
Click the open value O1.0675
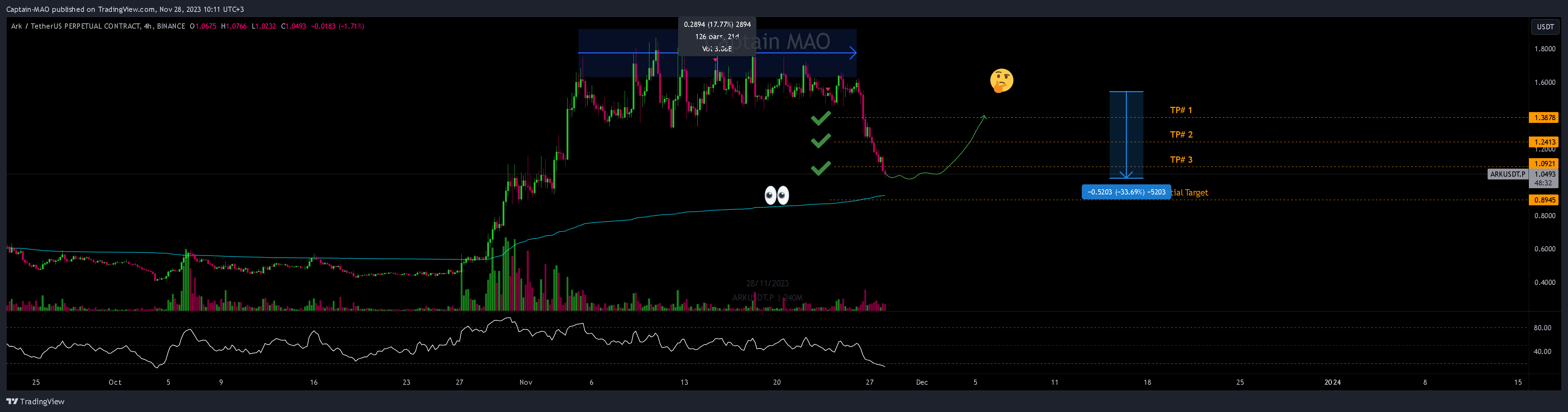203,26
